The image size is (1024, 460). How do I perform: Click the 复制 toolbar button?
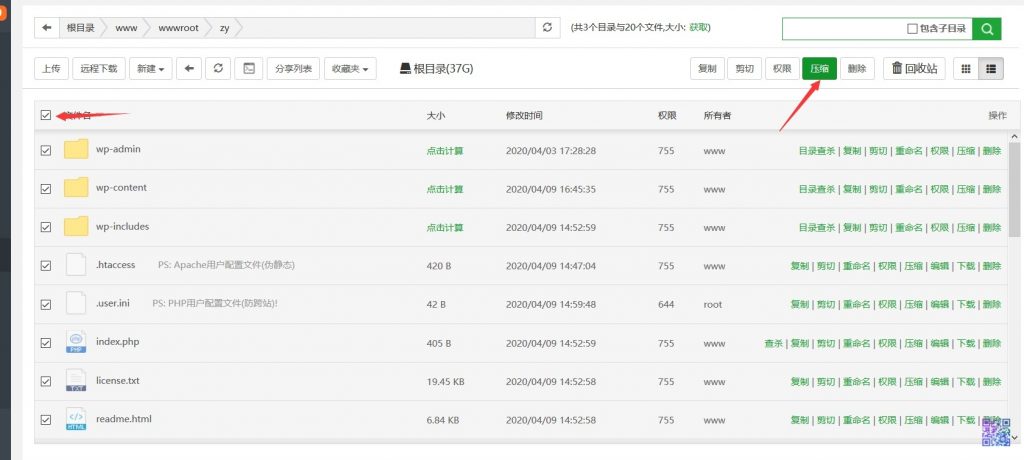tap(707, 69)
